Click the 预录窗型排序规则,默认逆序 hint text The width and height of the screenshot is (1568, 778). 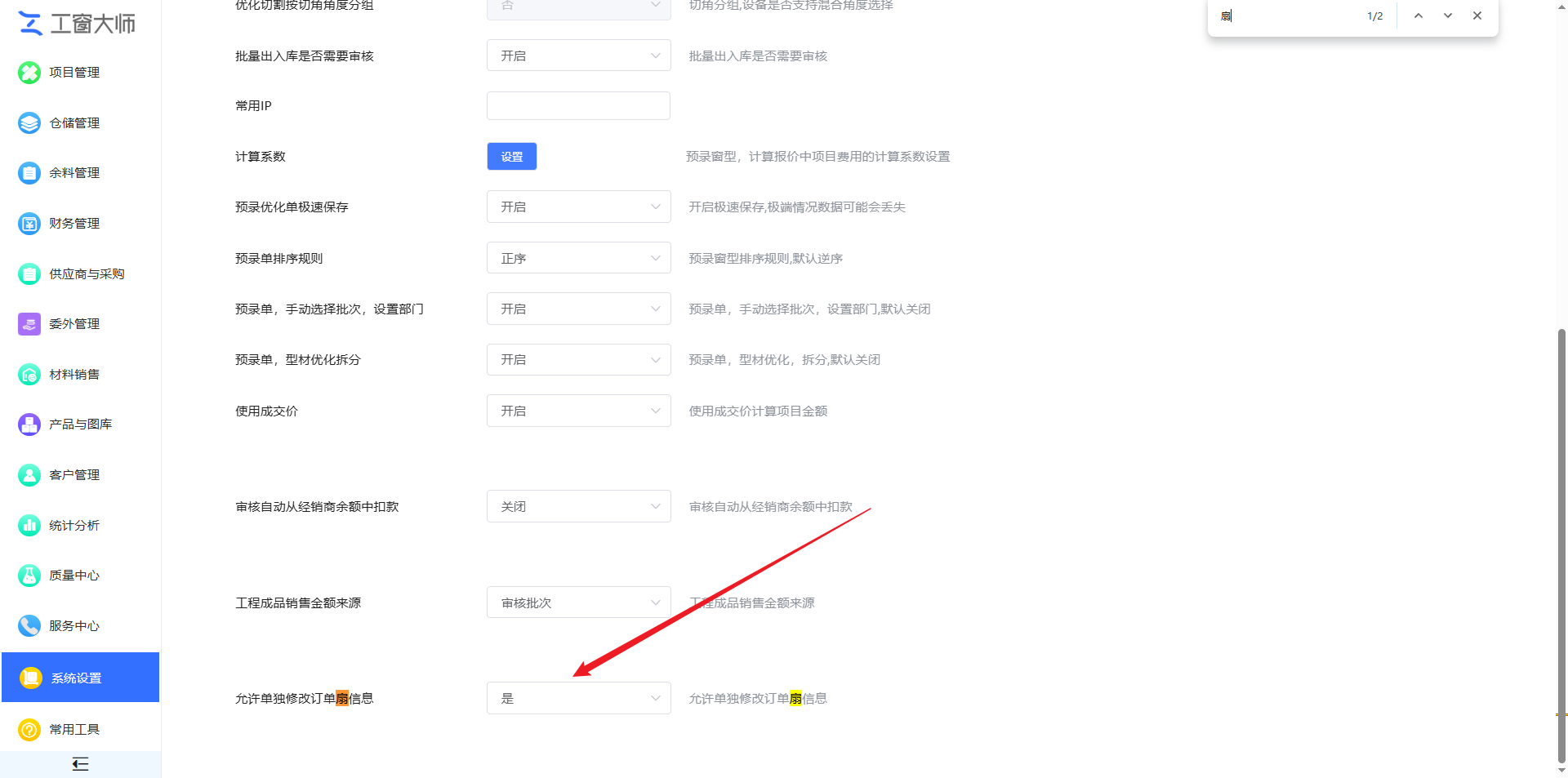coord(765,258)
